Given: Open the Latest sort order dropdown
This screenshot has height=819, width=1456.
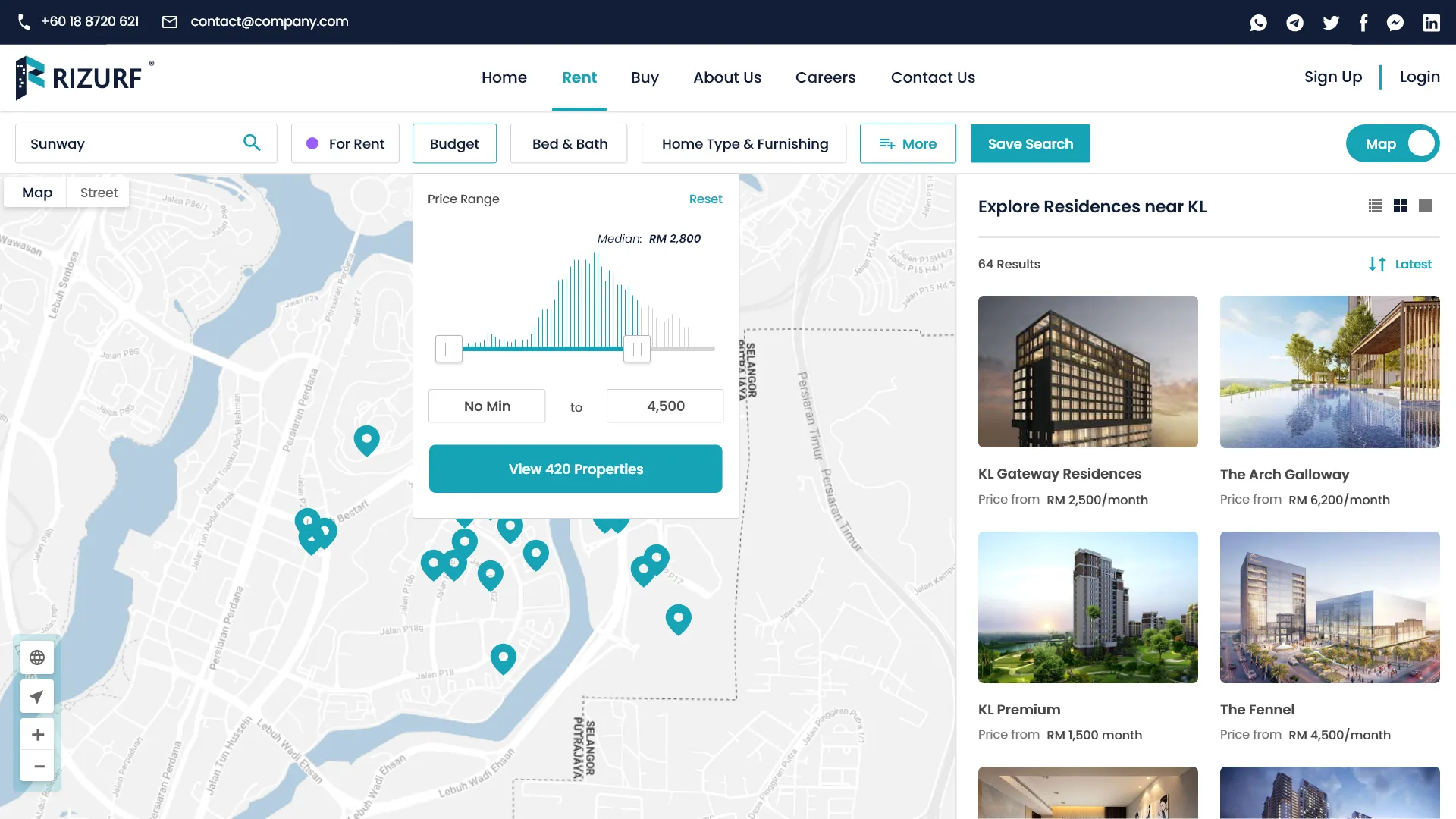Looking at the screenshot, I should pyautogui.click(x=1400, y=264).
